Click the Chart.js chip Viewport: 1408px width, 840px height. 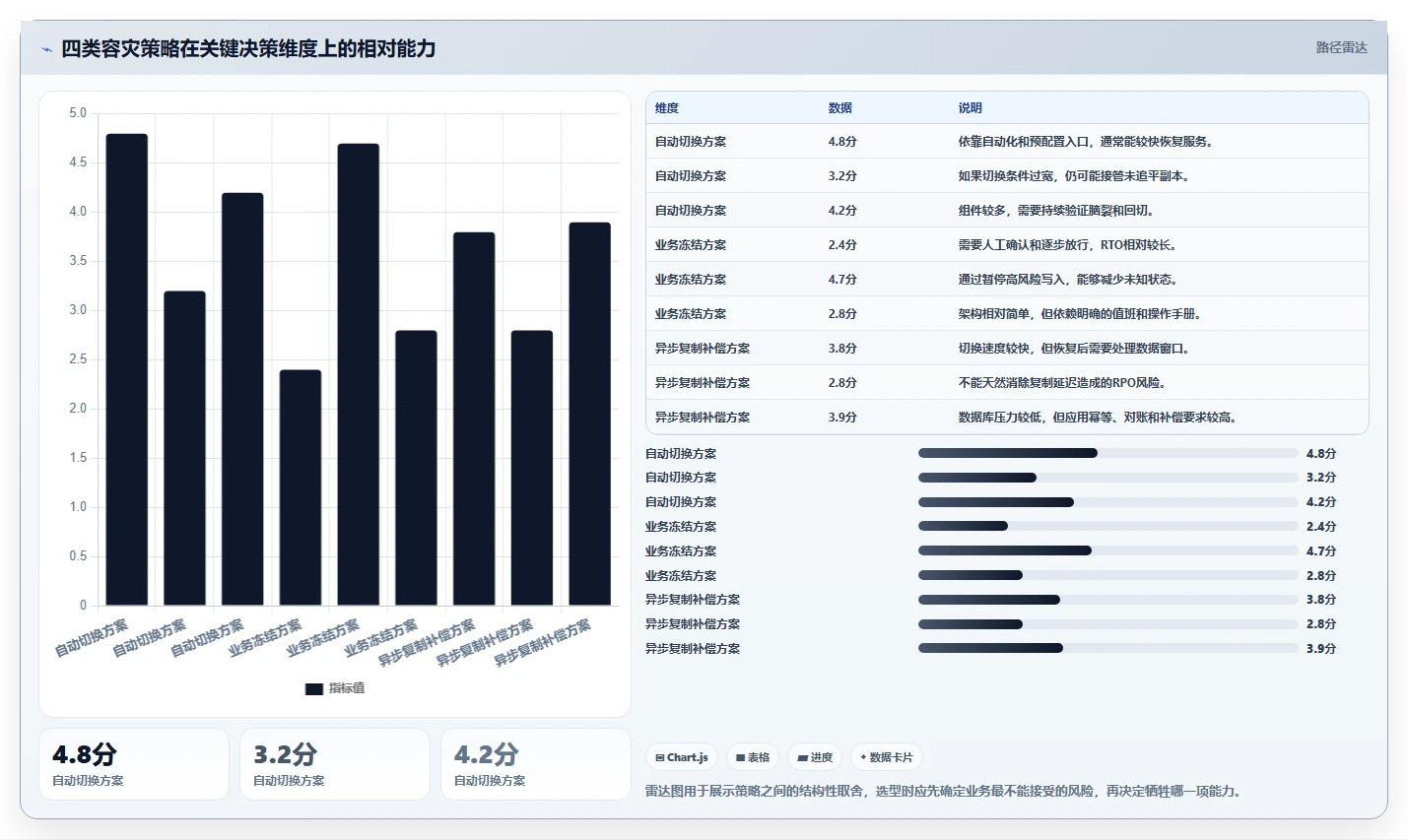[682, 757]
